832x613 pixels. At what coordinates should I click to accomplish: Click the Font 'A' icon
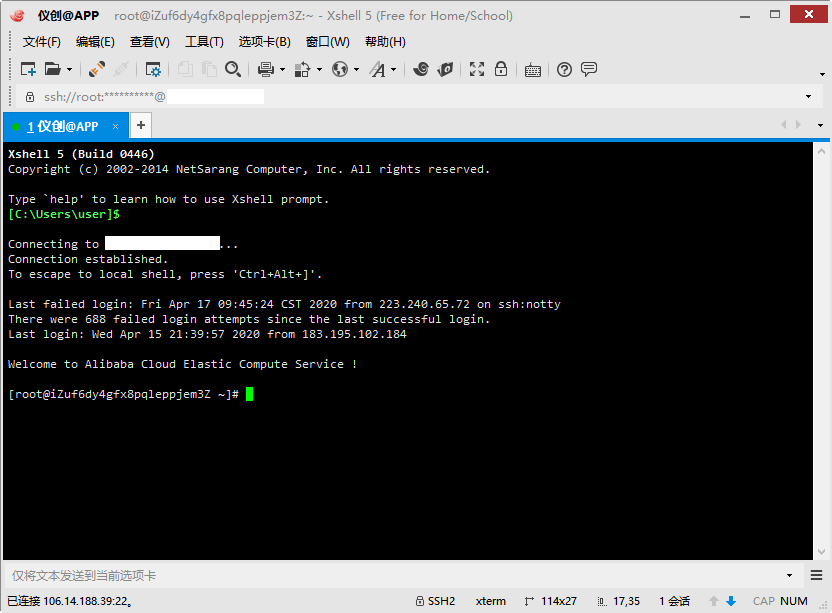[x=378, y=69]
